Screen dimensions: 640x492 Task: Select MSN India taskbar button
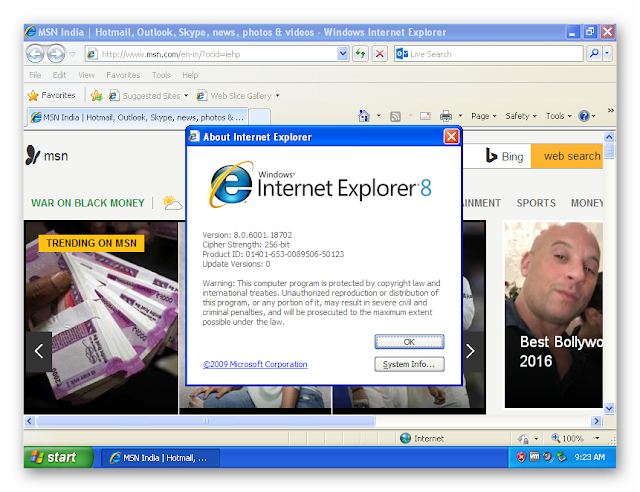tap(160, 458)
